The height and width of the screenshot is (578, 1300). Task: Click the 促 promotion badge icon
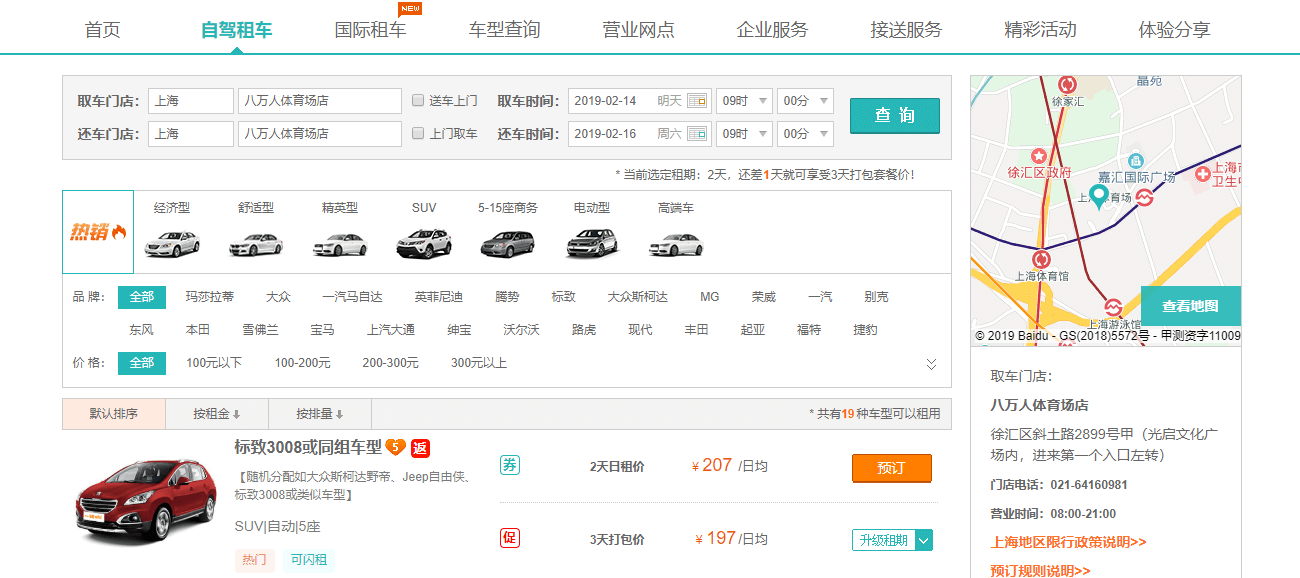(x=510, y=538)
